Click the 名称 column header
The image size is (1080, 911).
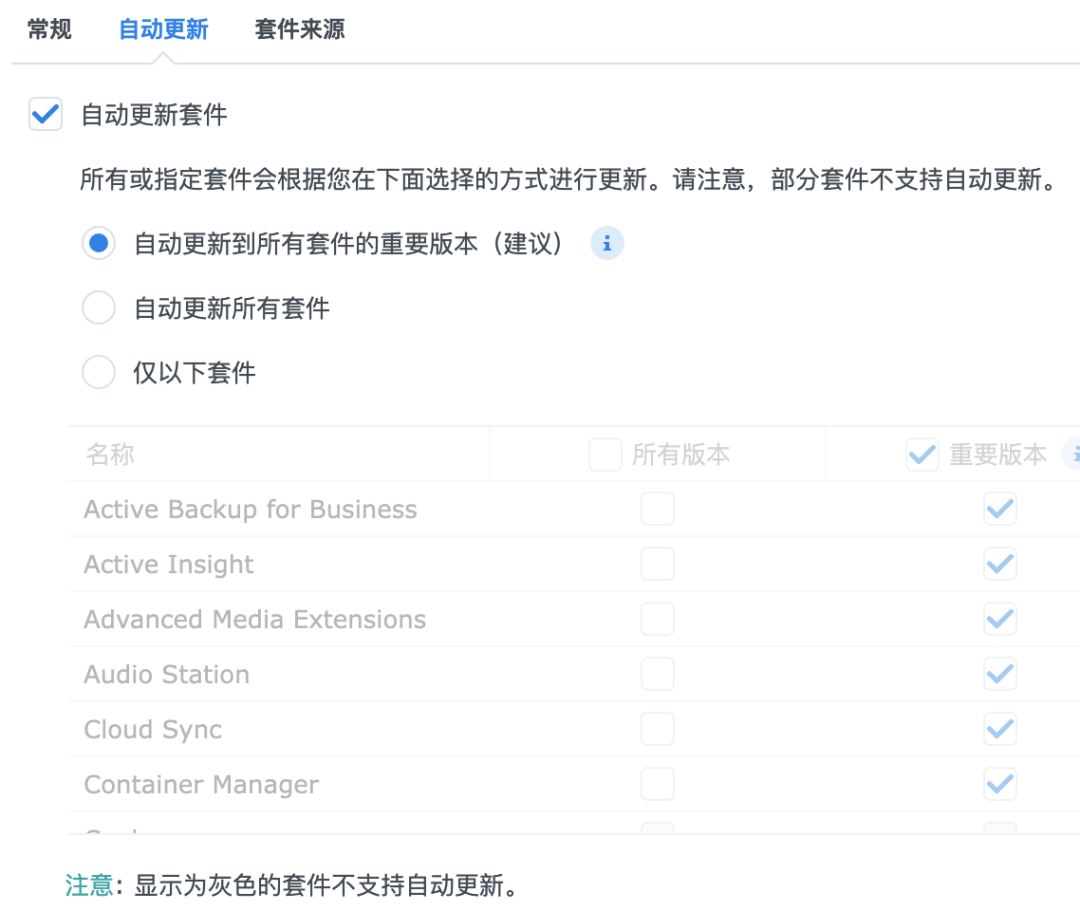(x=110, y=455)
